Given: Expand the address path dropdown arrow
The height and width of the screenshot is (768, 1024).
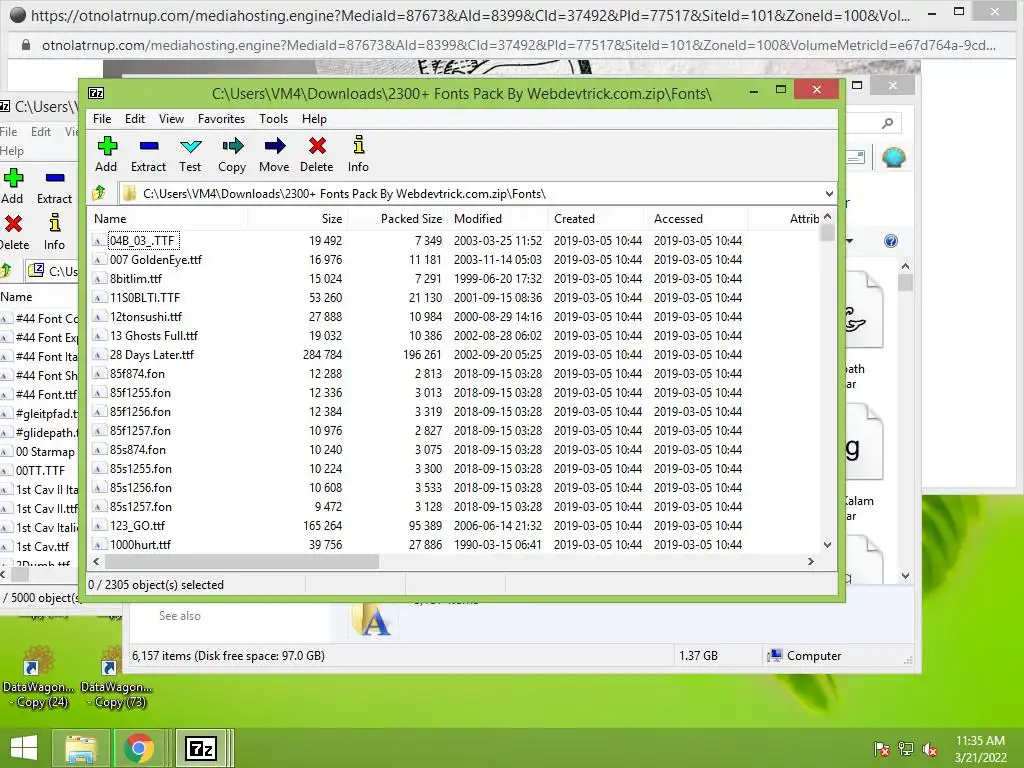Looking at the screenshot, I should pyautogui.click(x=829, y=194).
